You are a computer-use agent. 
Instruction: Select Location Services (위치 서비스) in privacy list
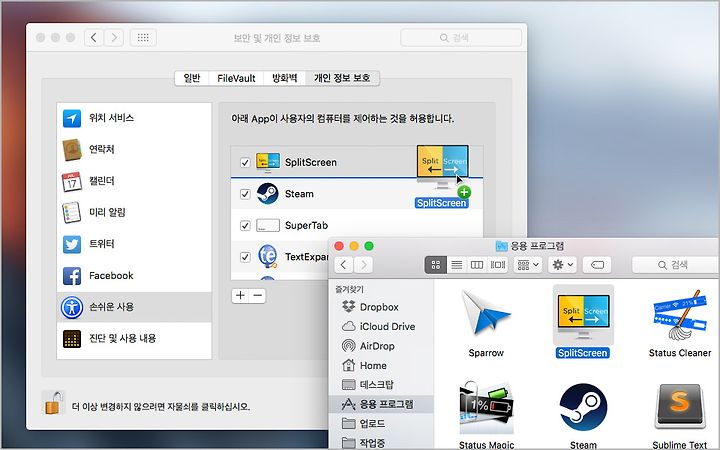pyautogui.click(x=134, y=118)
